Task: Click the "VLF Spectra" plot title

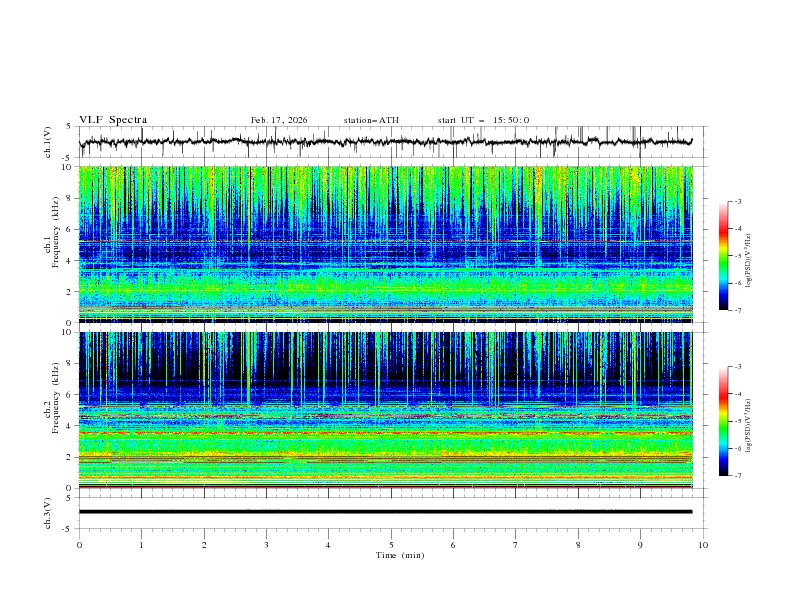Action: pos(113,120)
